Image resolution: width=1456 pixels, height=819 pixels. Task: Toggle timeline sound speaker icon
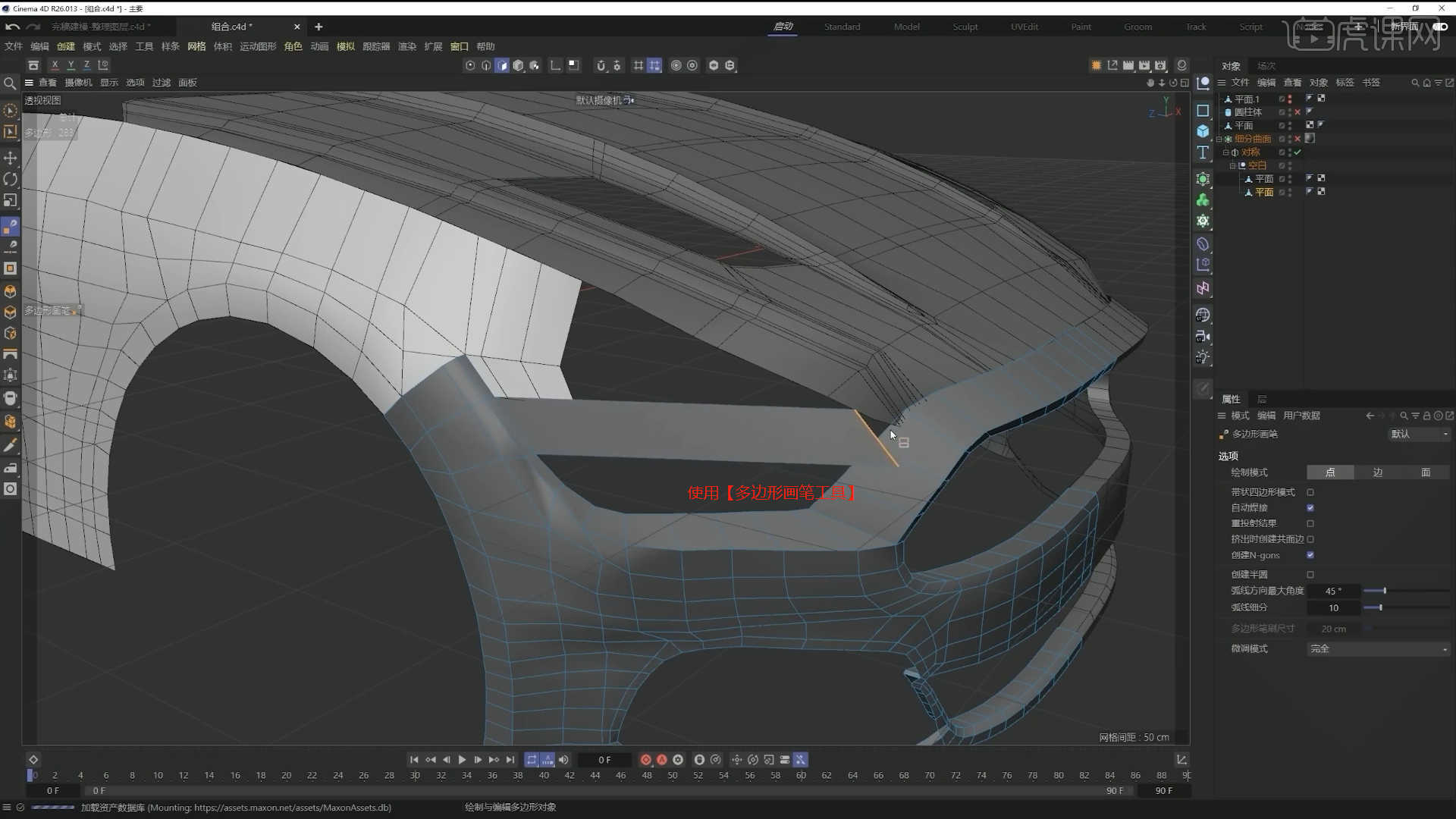563,760
